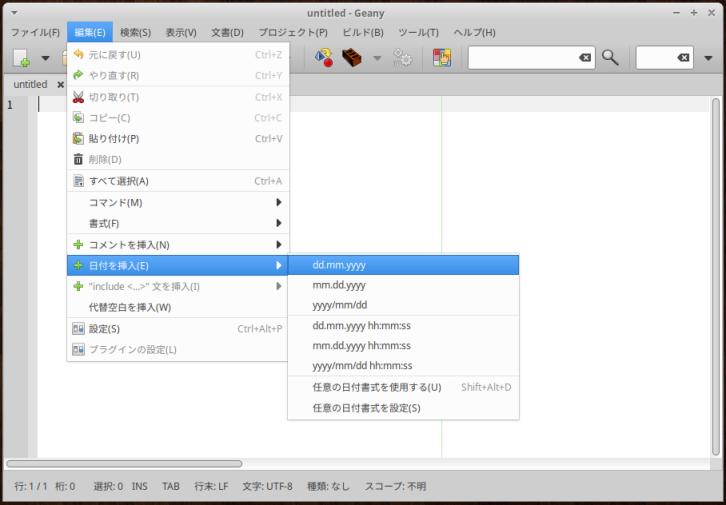Viewport: 726px width, 505px height.
Task: Choose 貼り付け(P) paste entry
Action: (x=178, y=139)
